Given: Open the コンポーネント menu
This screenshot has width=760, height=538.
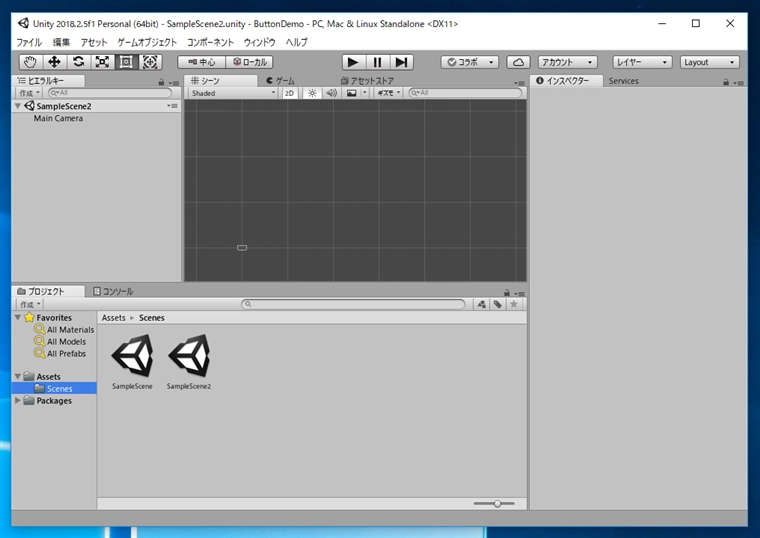Looking at the screenshot, I should click(x=210, y=42).
